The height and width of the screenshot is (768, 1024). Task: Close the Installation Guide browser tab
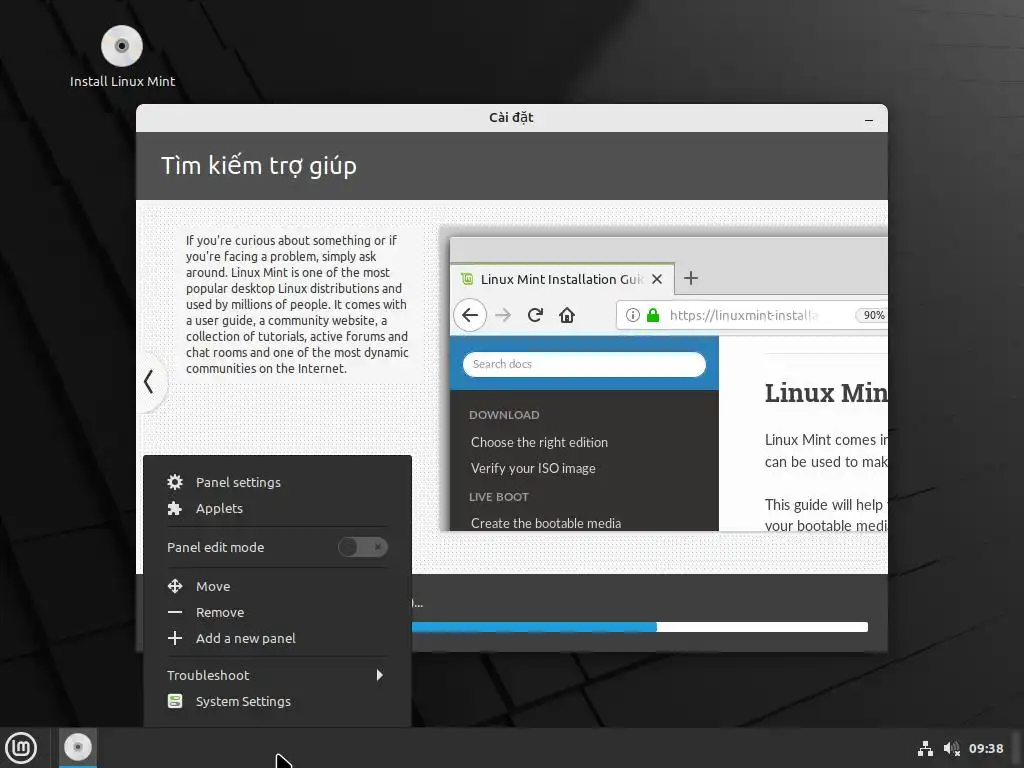(657, 279)
